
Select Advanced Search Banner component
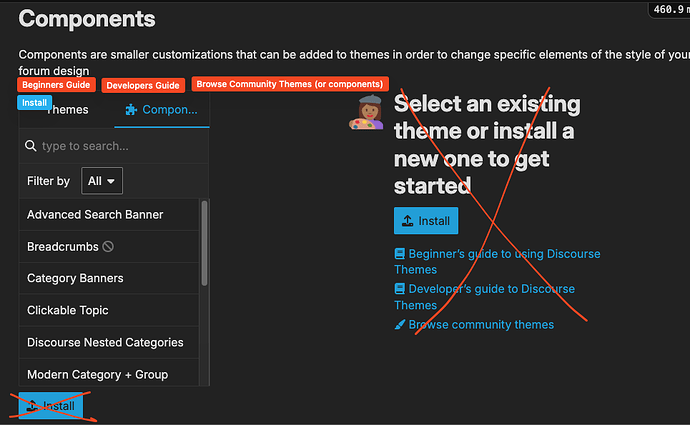(109, 214)
